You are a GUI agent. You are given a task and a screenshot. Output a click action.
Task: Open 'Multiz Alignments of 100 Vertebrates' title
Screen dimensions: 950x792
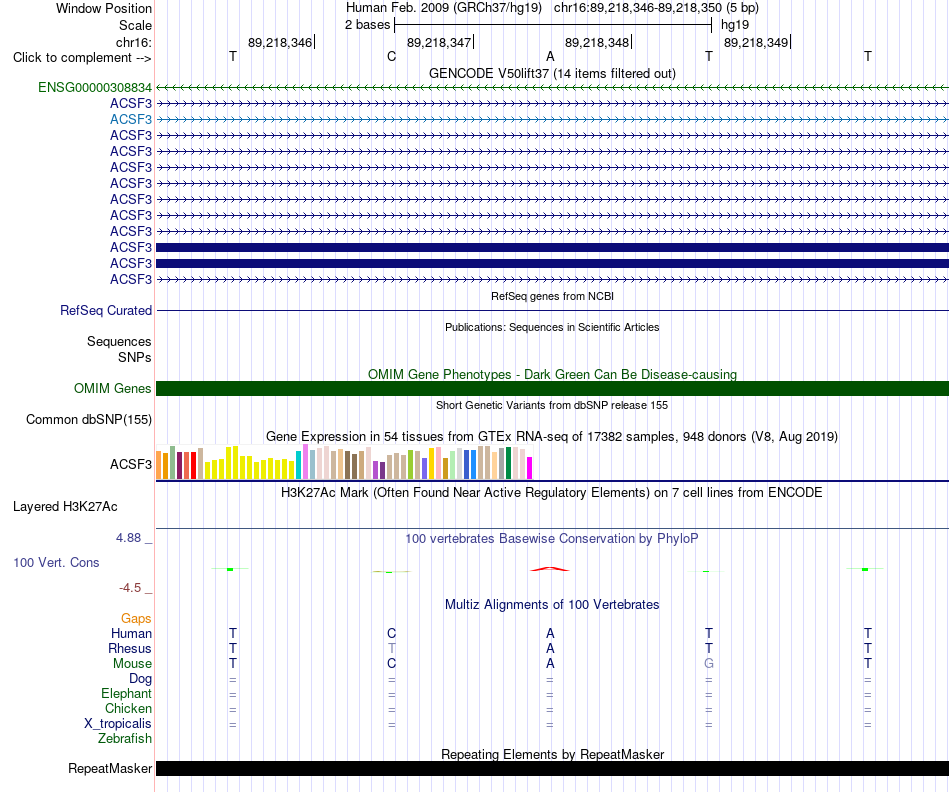(x=552, y=604)
